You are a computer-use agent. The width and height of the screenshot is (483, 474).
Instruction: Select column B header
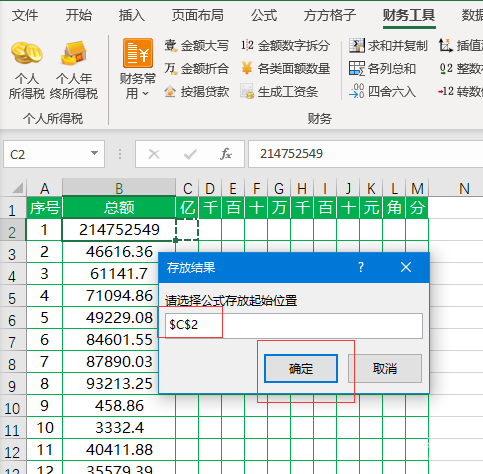(x=119, y=188)
